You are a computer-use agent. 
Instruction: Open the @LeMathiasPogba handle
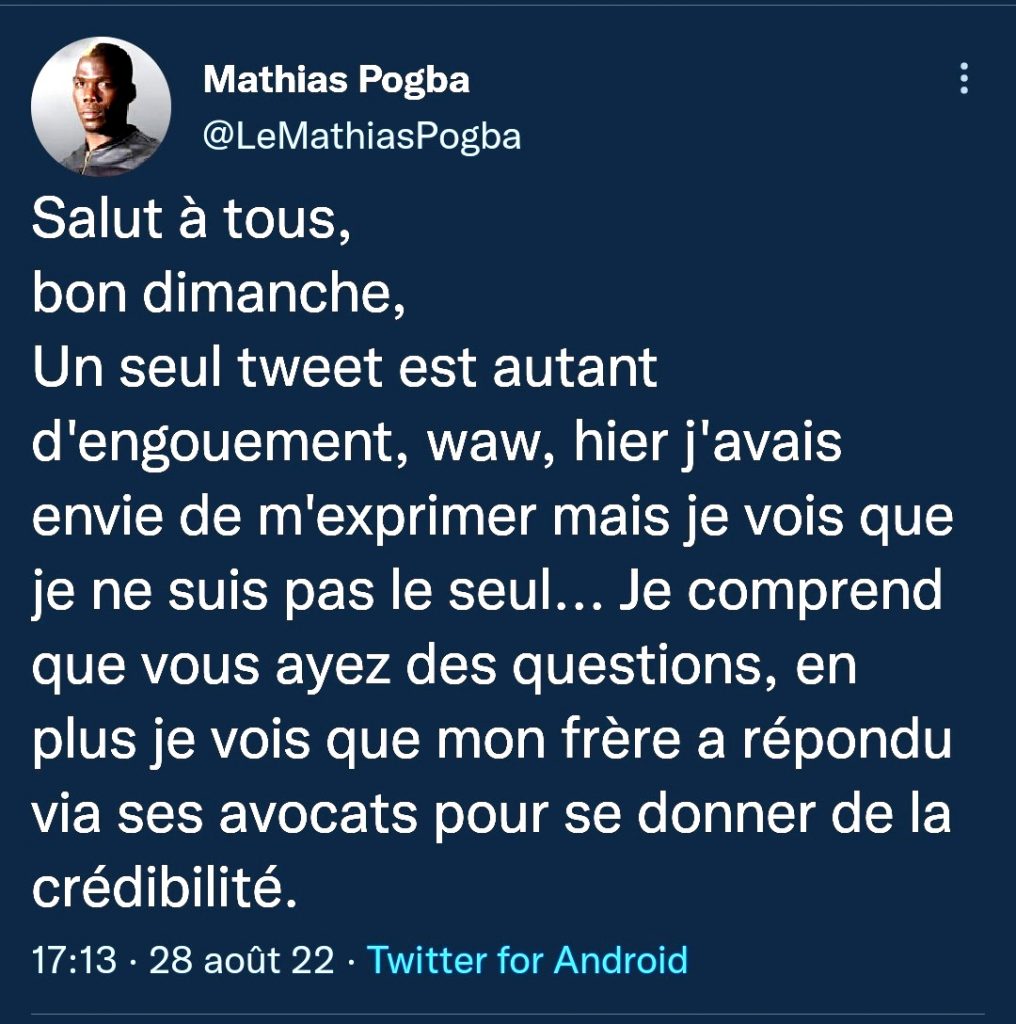[x=362, y=135]
